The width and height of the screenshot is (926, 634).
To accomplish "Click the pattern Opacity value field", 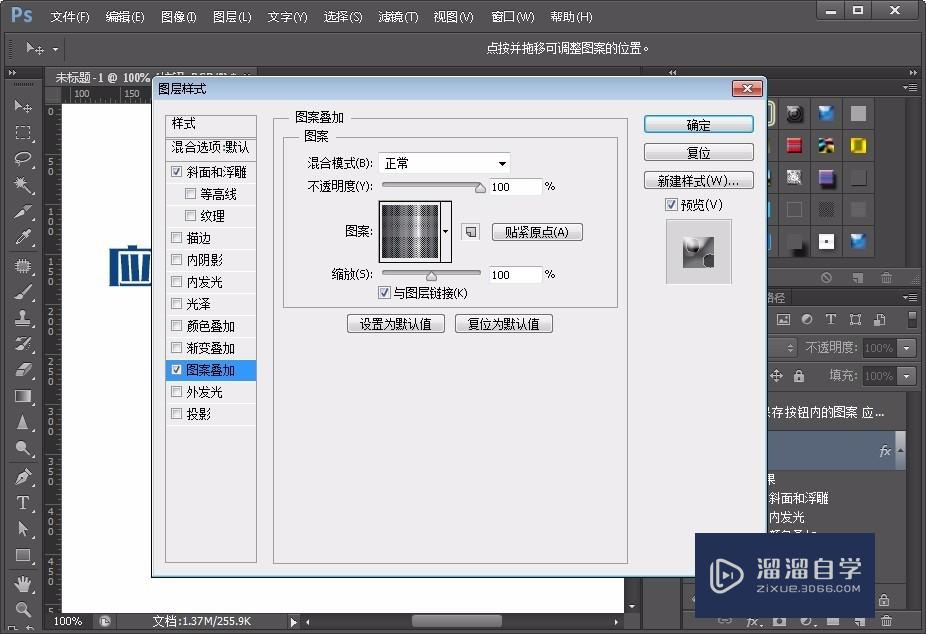I will pos(516,187).
